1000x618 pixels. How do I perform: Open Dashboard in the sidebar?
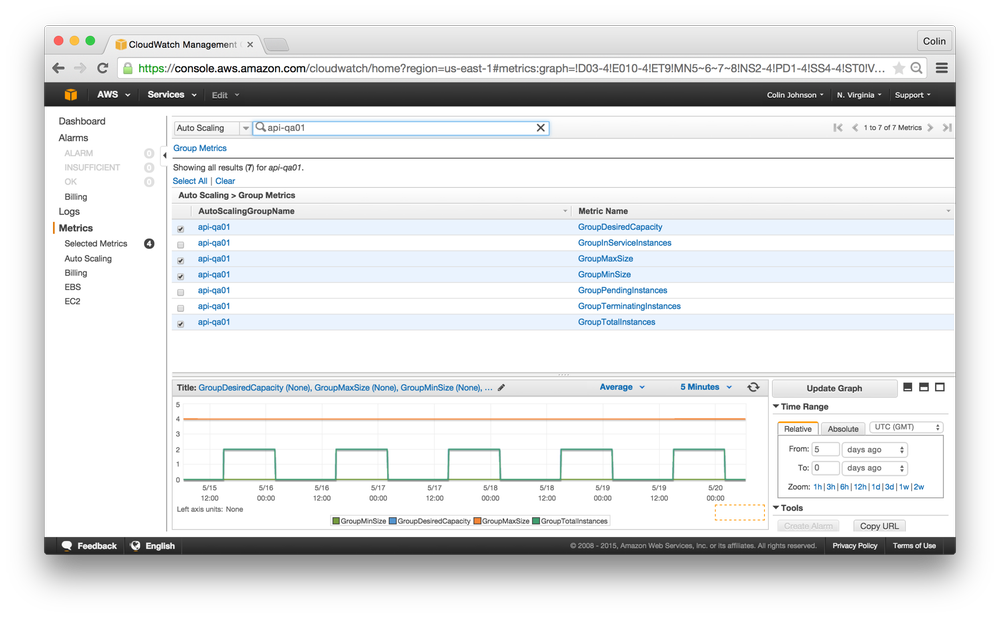click(x=82, y=121)
